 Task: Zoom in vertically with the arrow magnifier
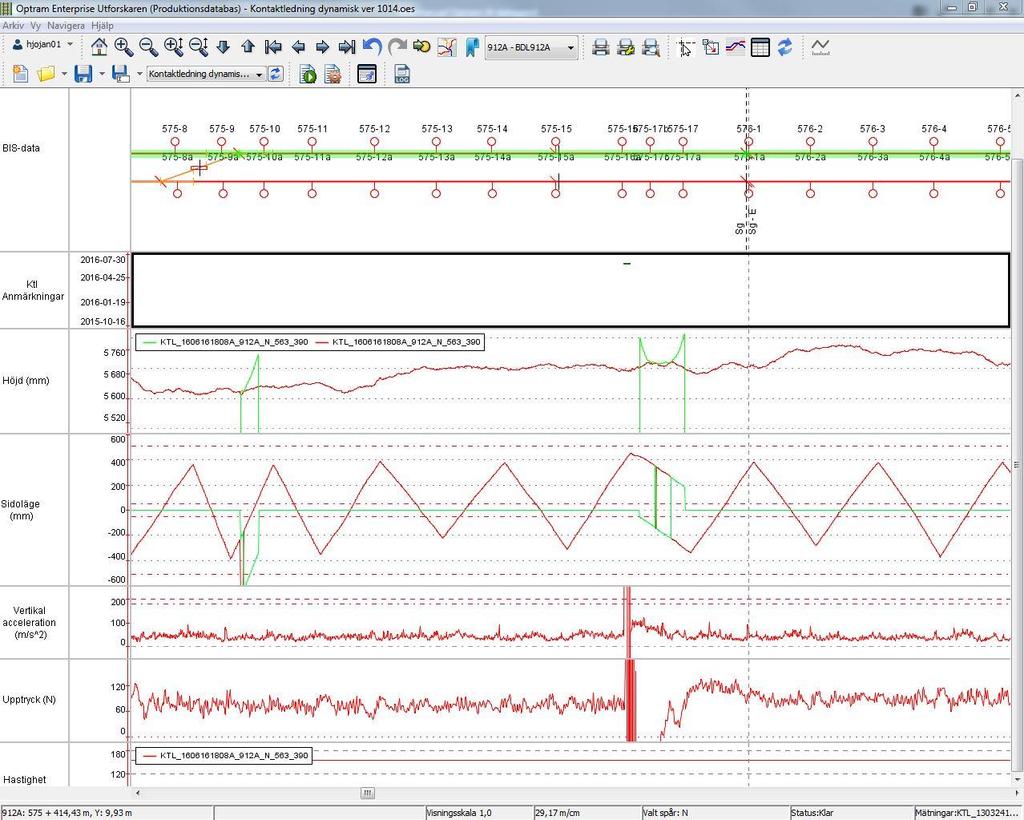174,47
